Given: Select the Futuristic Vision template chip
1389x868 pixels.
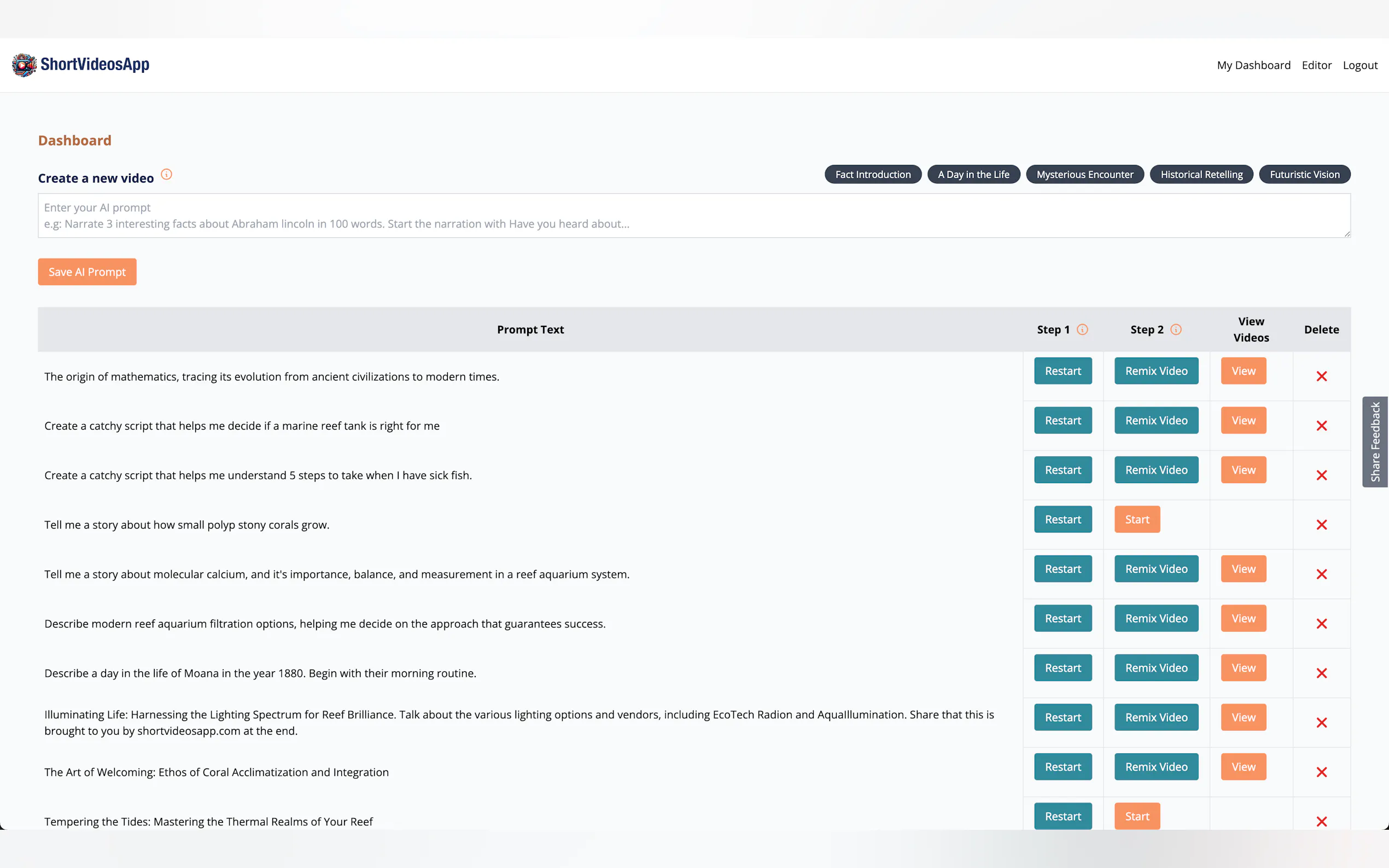Looking at the screenshot, I should (1304, 174).
